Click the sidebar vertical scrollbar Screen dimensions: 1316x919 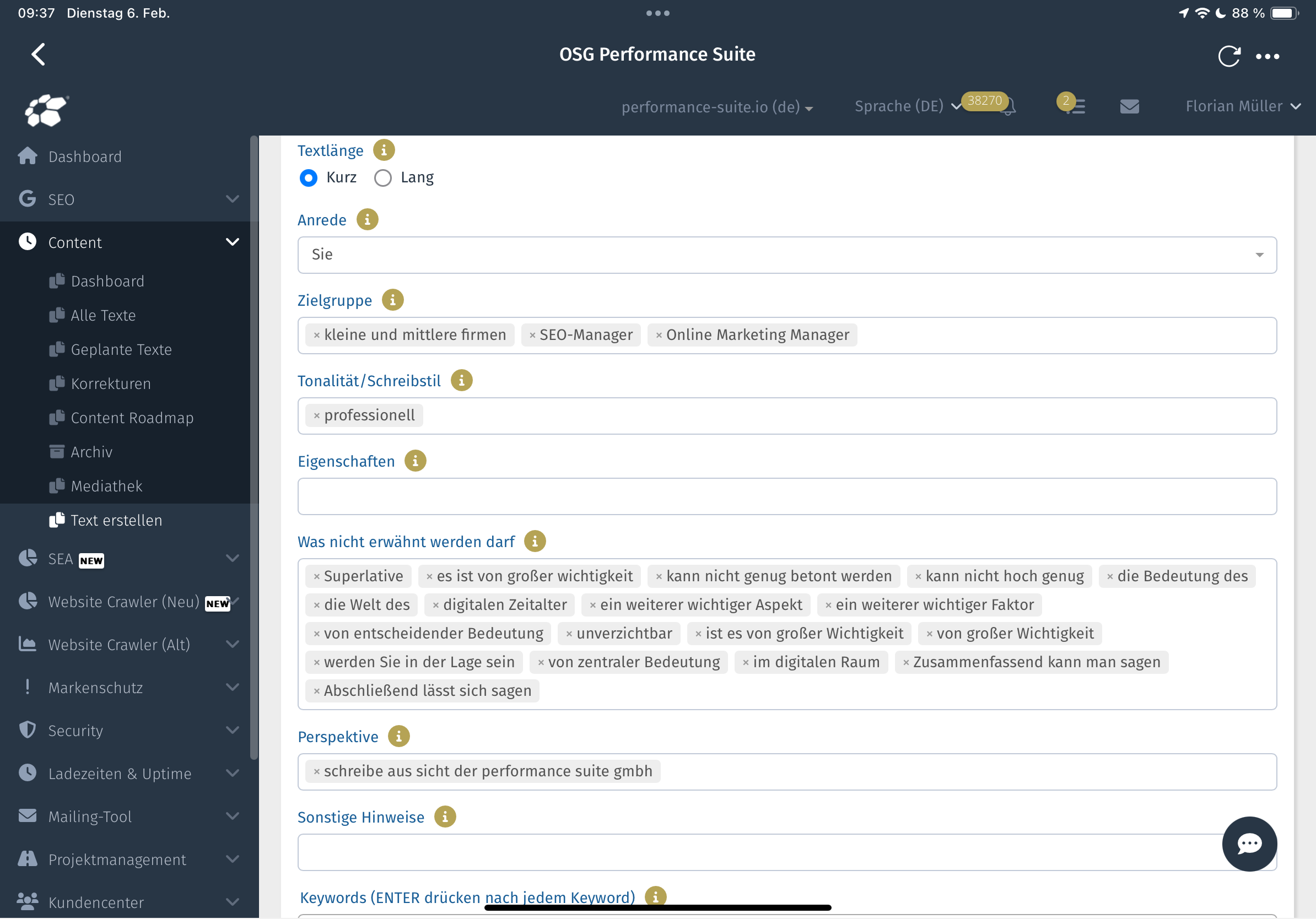[254, 447]
